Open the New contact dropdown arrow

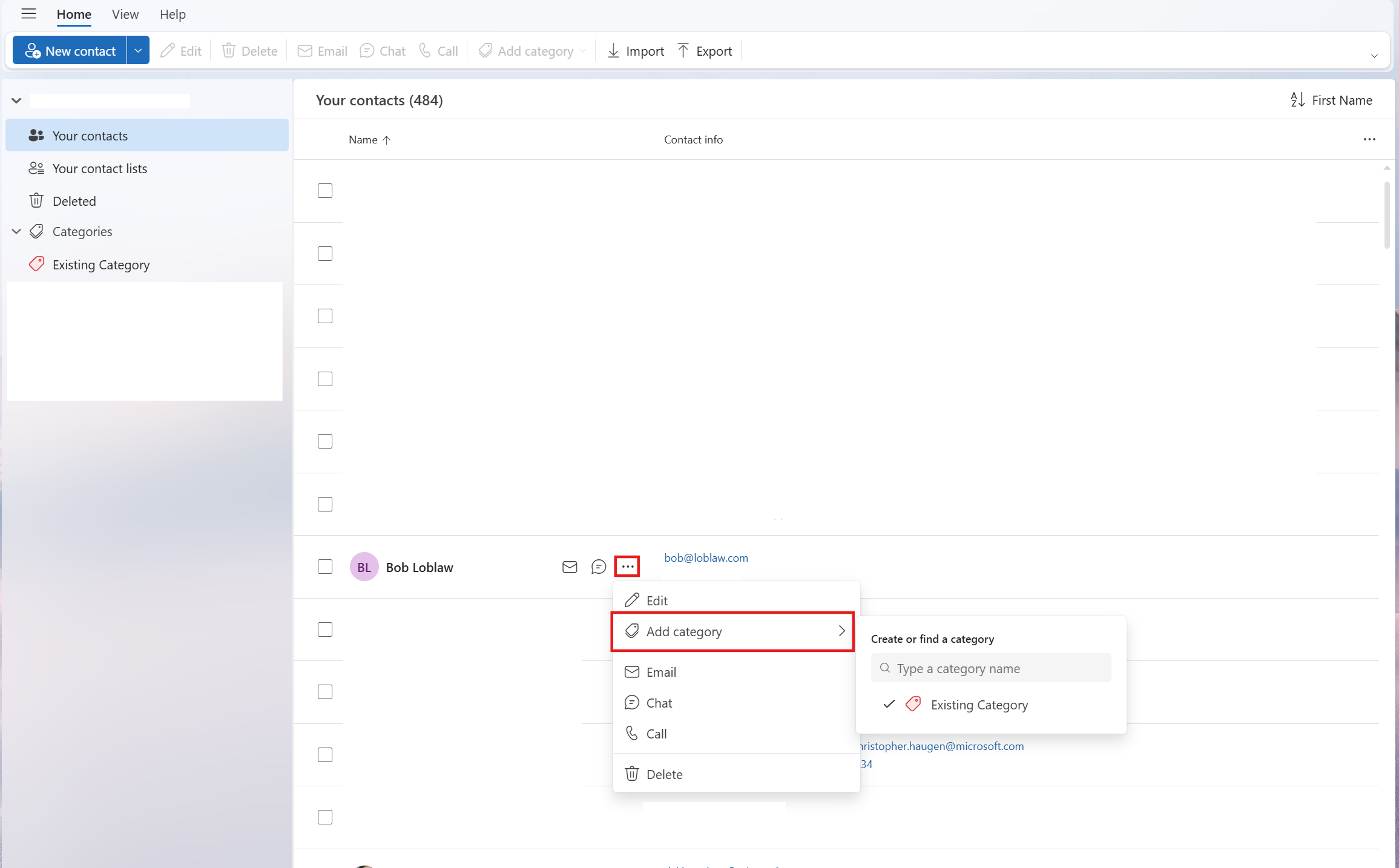pyautogui.click(x=137, y=50)
